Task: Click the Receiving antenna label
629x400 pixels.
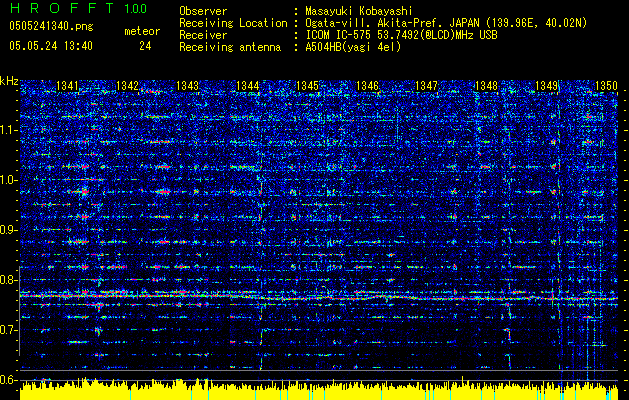Action: click(230, 47)
